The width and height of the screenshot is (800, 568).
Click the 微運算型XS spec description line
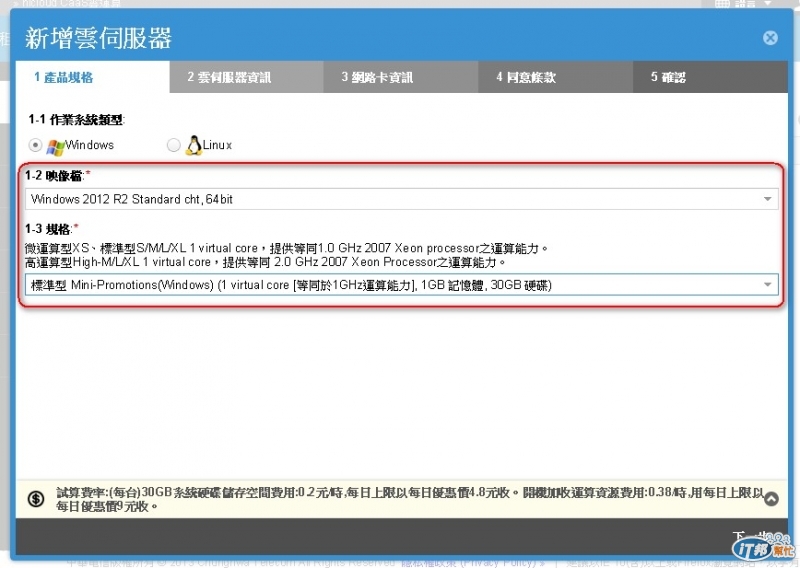[287, 249]
